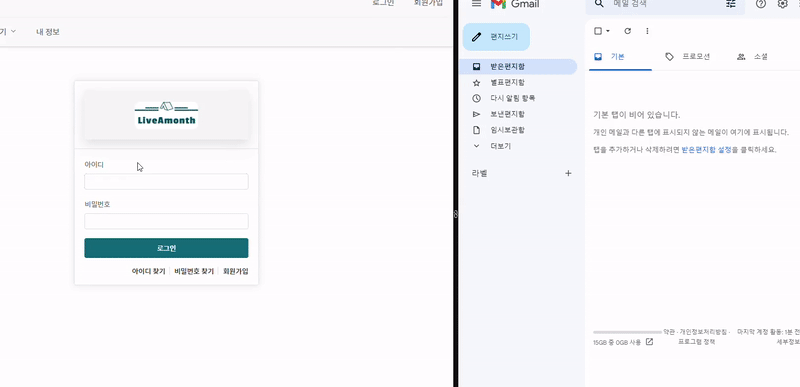This screenshot has width=800, height=387.
Task: Click the 편지쓰기 compose button
Action: [496, 37]
